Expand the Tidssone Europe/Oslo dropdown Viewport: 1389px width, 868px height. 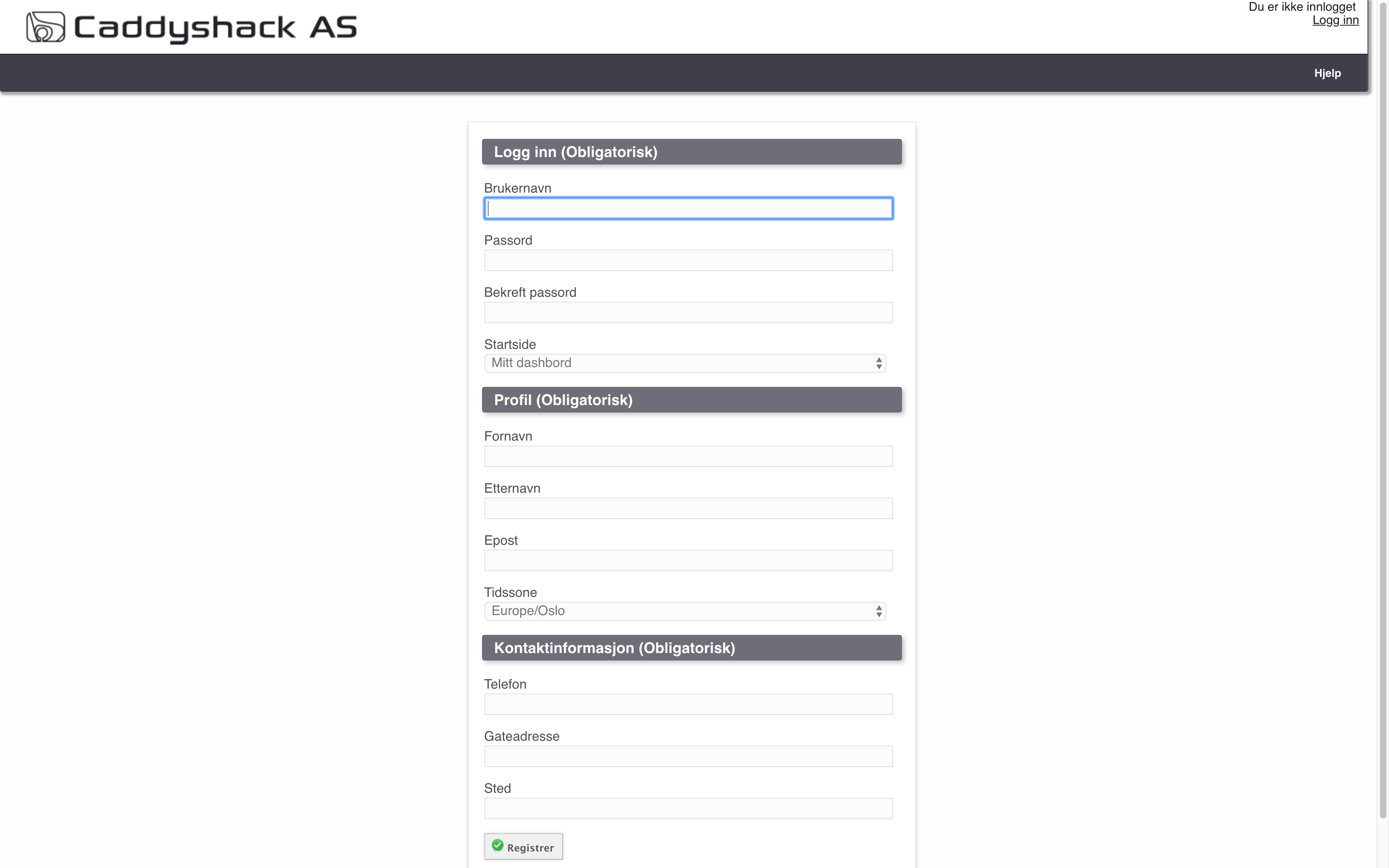[x=685, y=611]
